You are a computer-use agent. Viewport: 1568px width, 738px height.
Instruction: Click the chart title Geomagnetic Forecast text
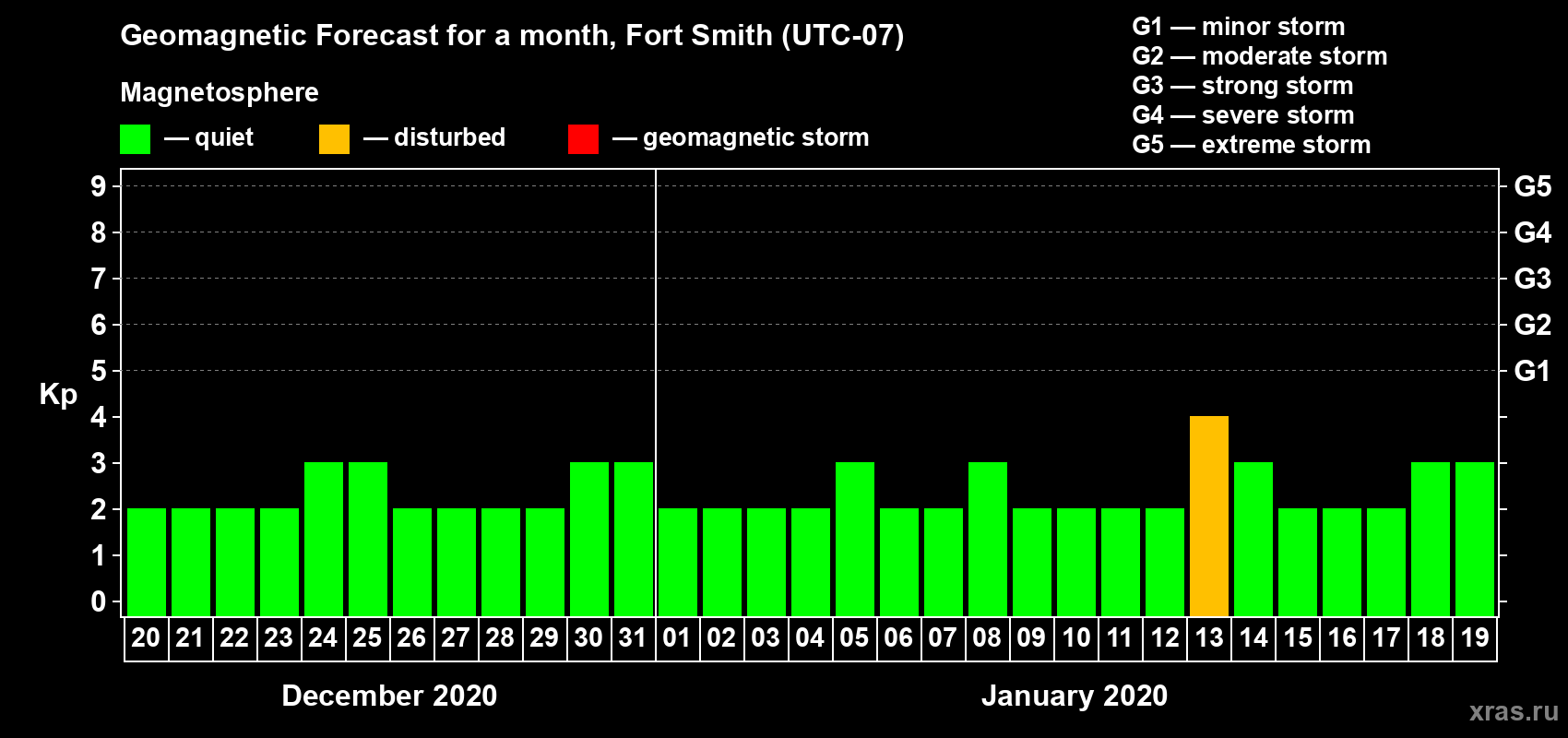click(x=512, y=35)
